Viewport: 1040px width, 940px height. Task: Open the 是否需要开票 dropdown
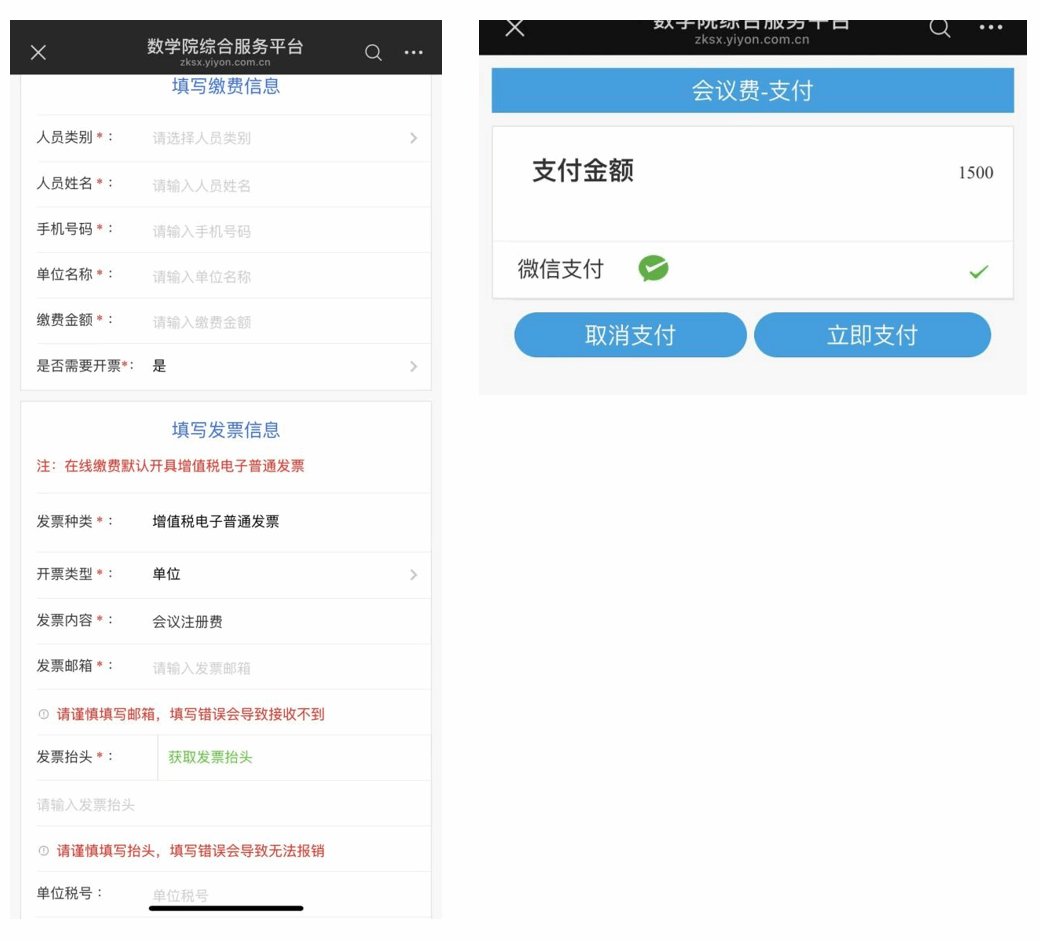pos(413,367)
